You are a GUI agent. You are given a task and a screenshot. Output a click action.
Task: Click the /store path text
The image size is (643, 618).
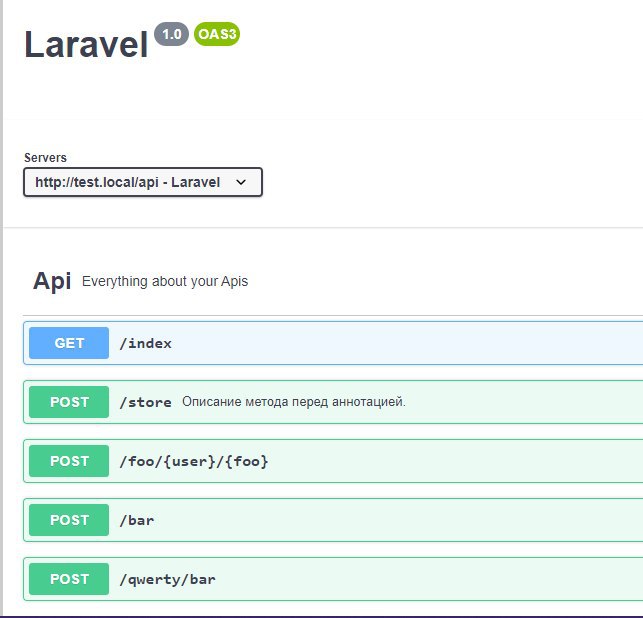click(146, 402)
